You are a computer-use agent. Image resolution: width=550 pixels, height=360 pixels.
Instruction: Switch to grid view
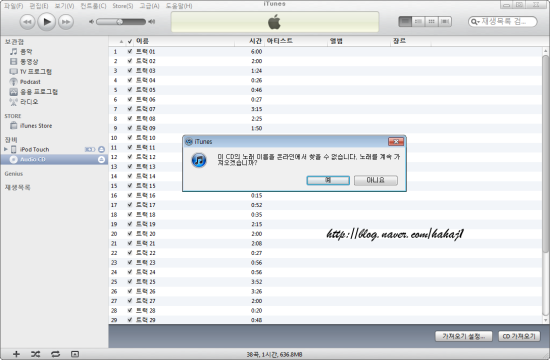431,22
